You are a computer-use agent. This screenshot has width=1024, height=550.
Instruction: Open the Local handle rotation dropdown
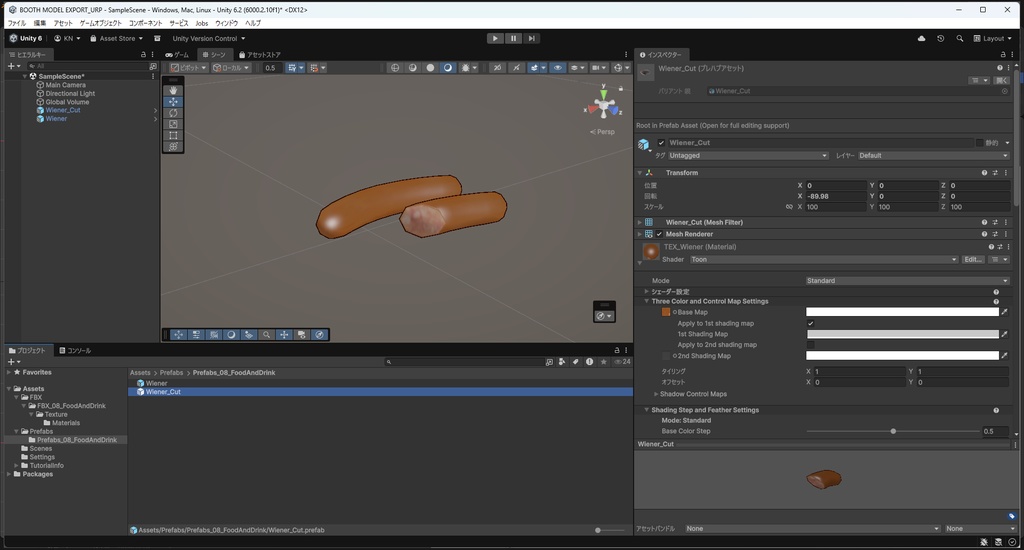(x=231, y=67)
